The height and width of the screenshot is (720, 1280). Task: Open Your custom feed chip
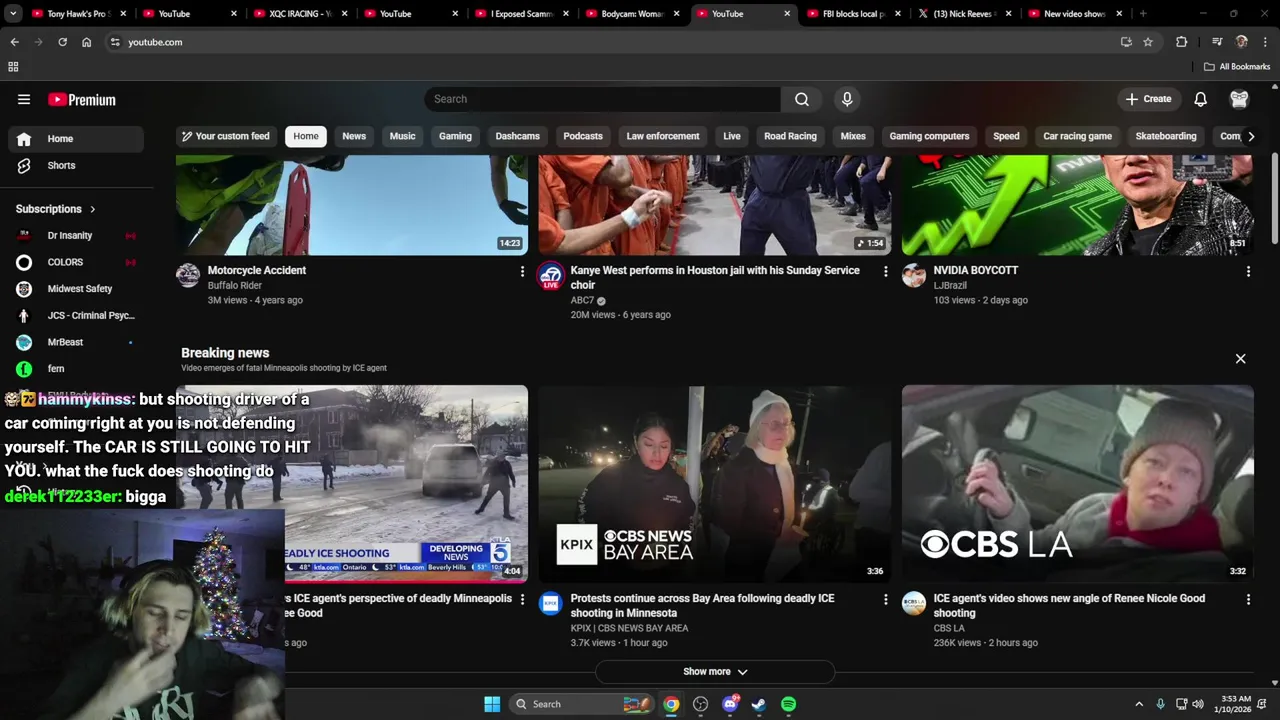point(226,136)
